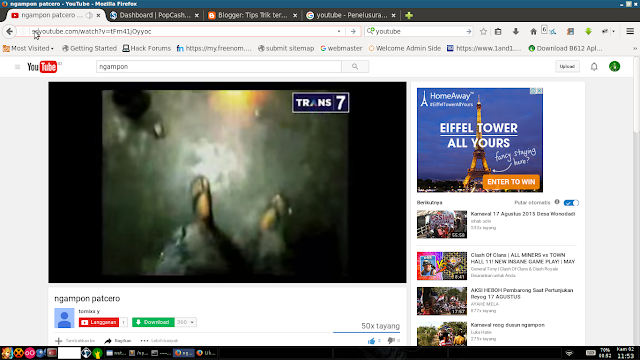This screenshot has height=360, width=640.
Task: Open the Firefox downloads arrow icon
Action: (x=516, y=31)
